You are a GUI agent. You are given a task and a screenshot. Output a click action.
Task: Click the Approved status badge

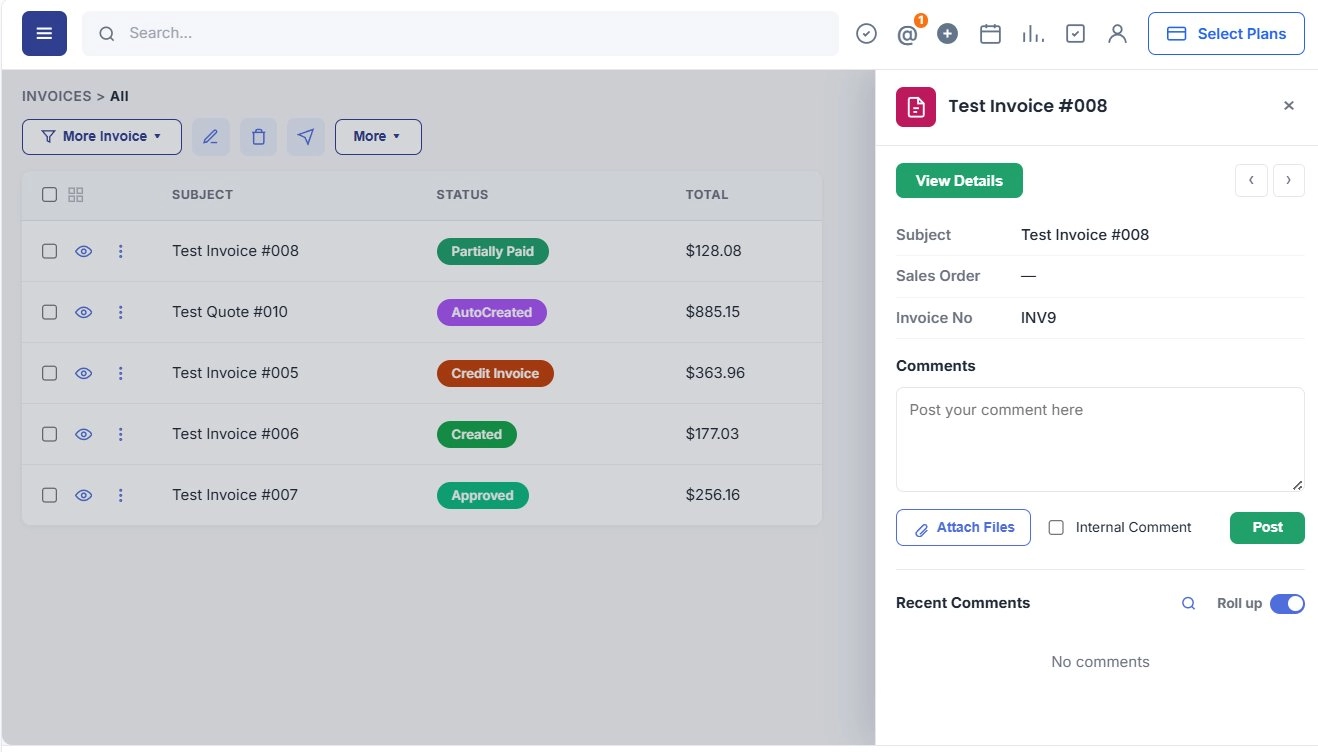click(483, 496)
